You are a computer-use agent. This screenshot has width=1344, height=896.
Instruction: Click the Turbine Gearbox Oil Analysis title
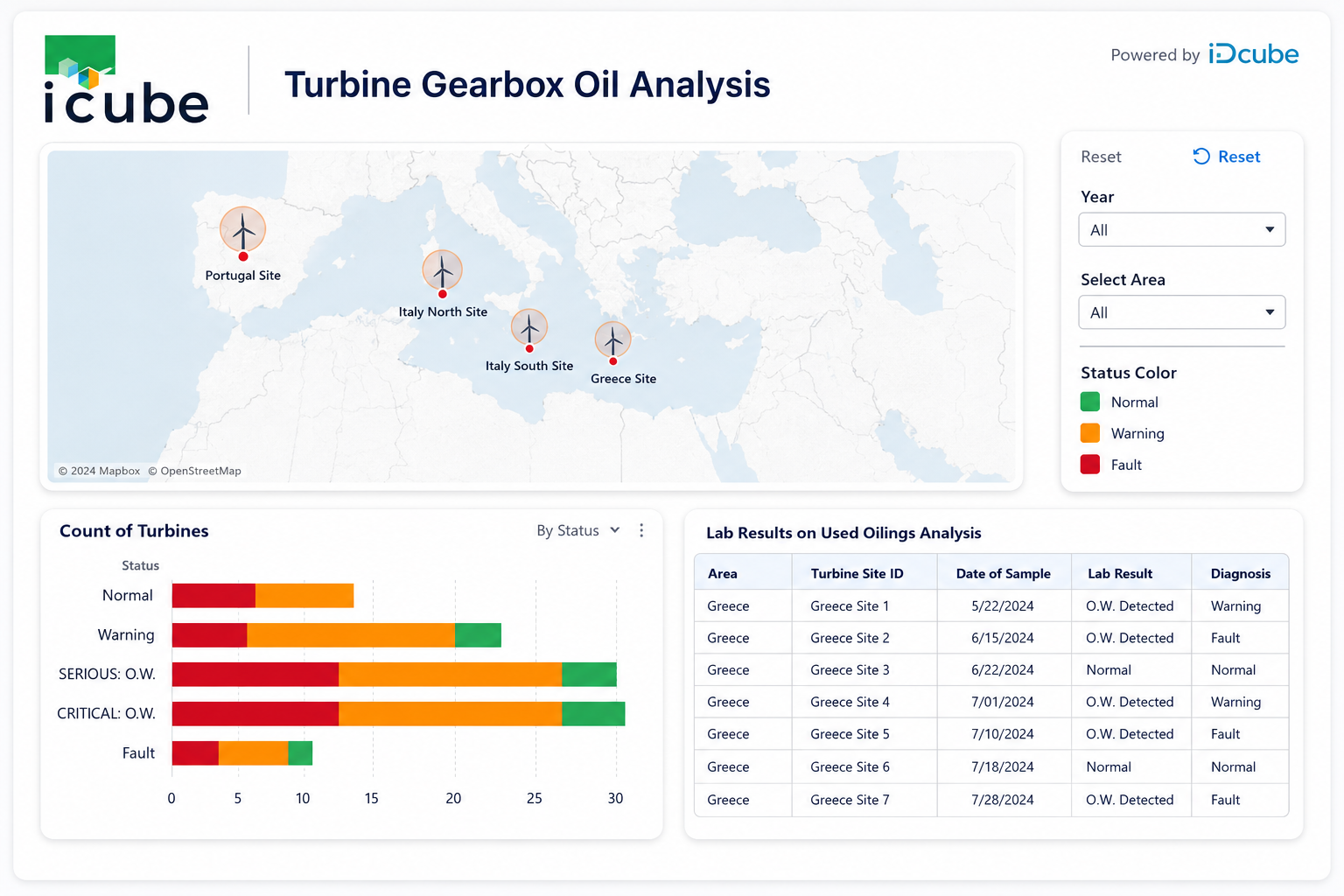(528, 85)
